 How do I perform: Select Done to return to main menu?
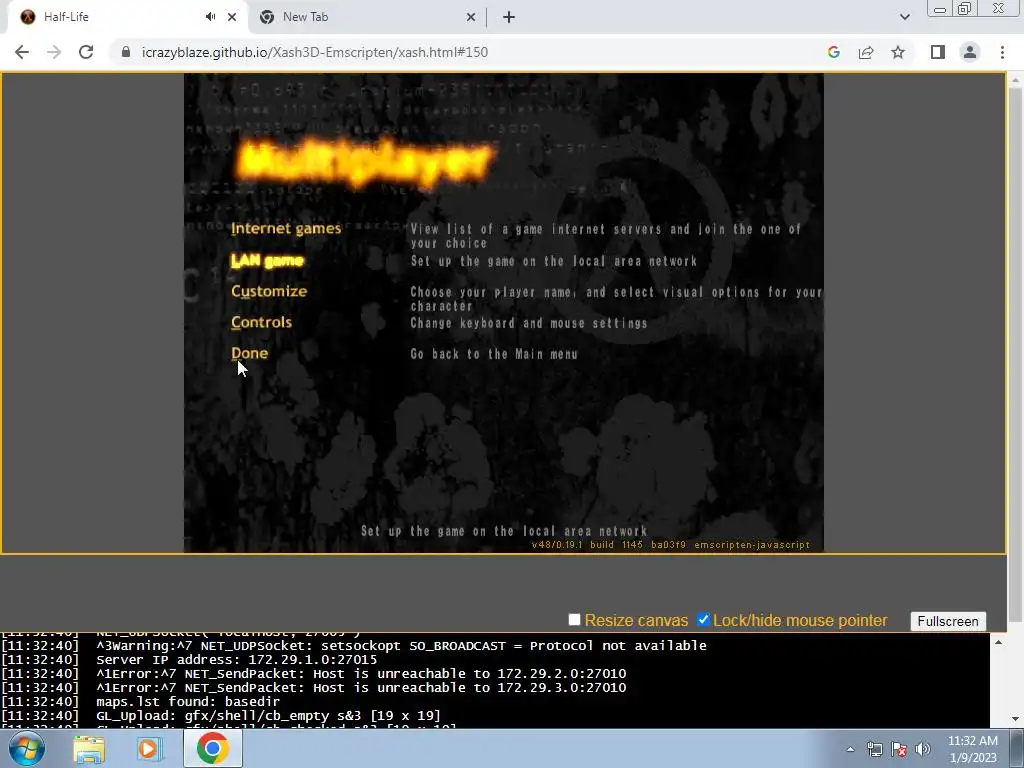249,353
